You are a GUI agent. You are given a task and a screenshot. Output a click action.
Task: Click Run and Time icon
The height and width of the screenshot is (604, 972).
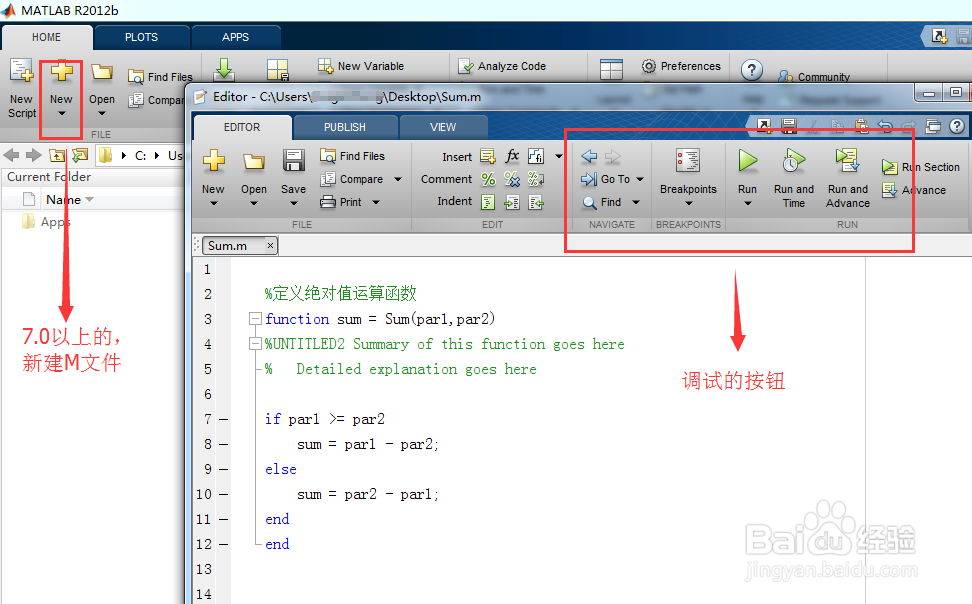(x=793, y=161)
